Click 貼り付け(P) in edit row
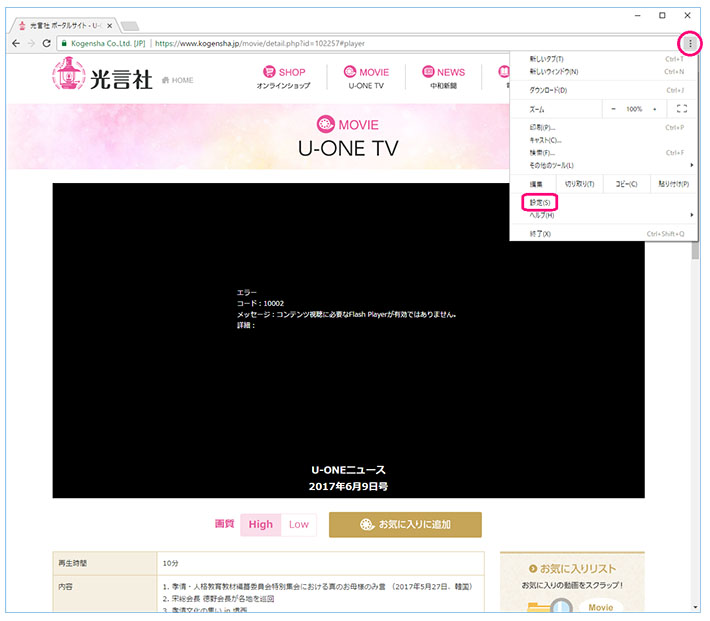 tap(673, 184)
